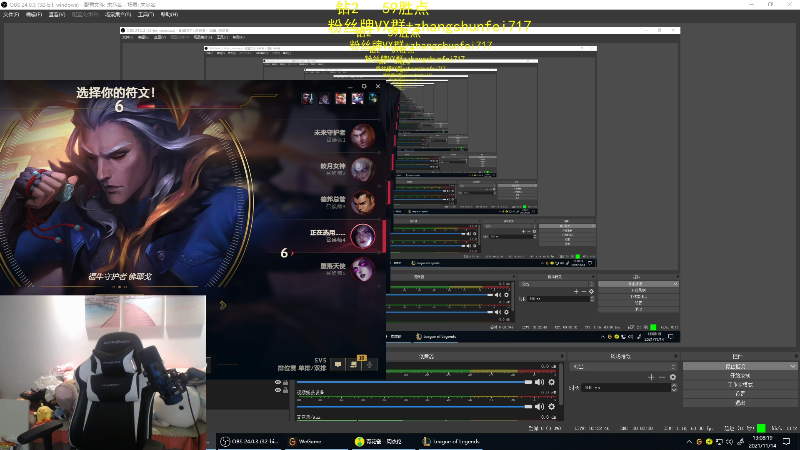Click fourth enemy champion icon at top

[x=357, y=98]
